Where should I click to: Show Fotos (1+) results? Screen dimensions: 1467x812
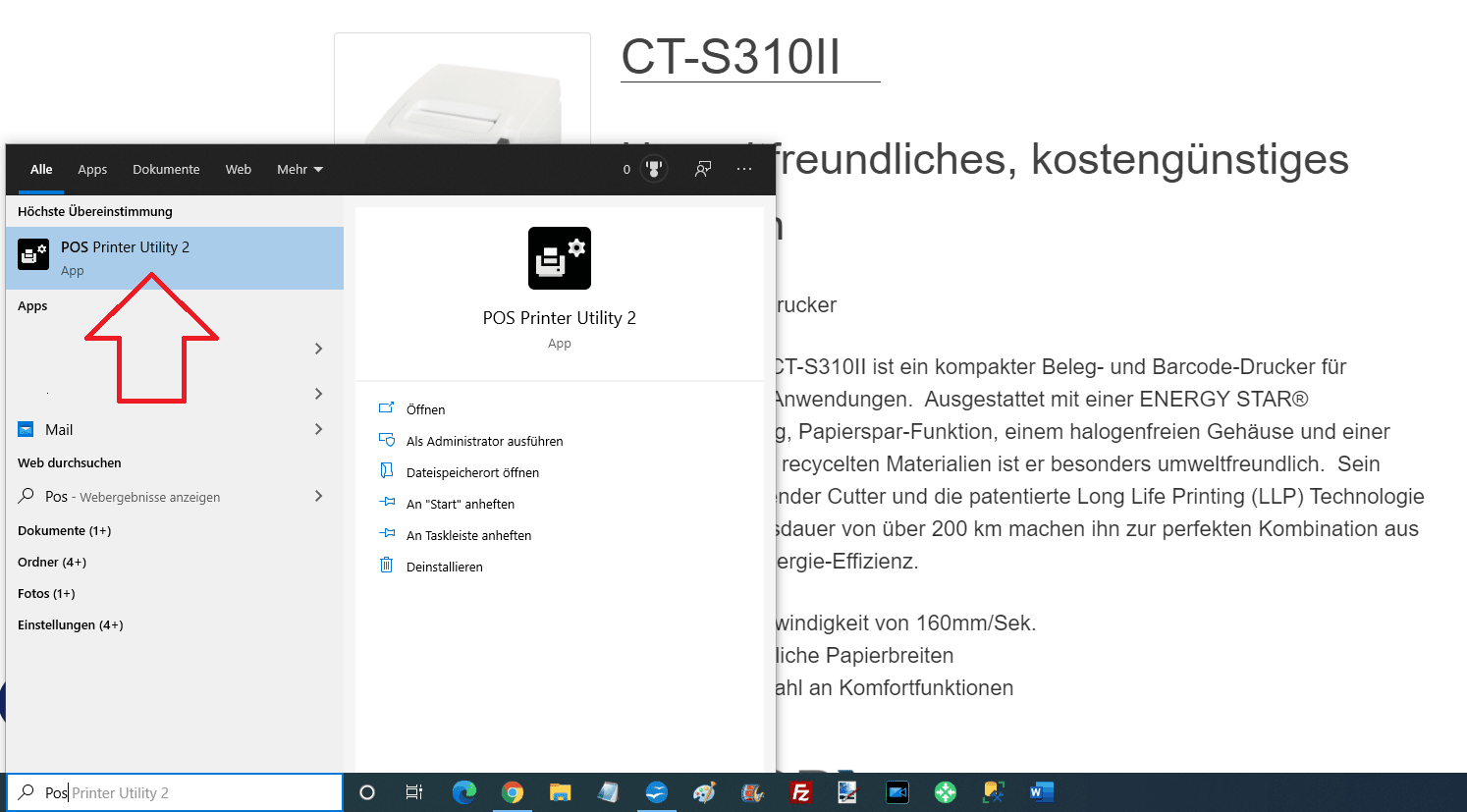(46, 593)
